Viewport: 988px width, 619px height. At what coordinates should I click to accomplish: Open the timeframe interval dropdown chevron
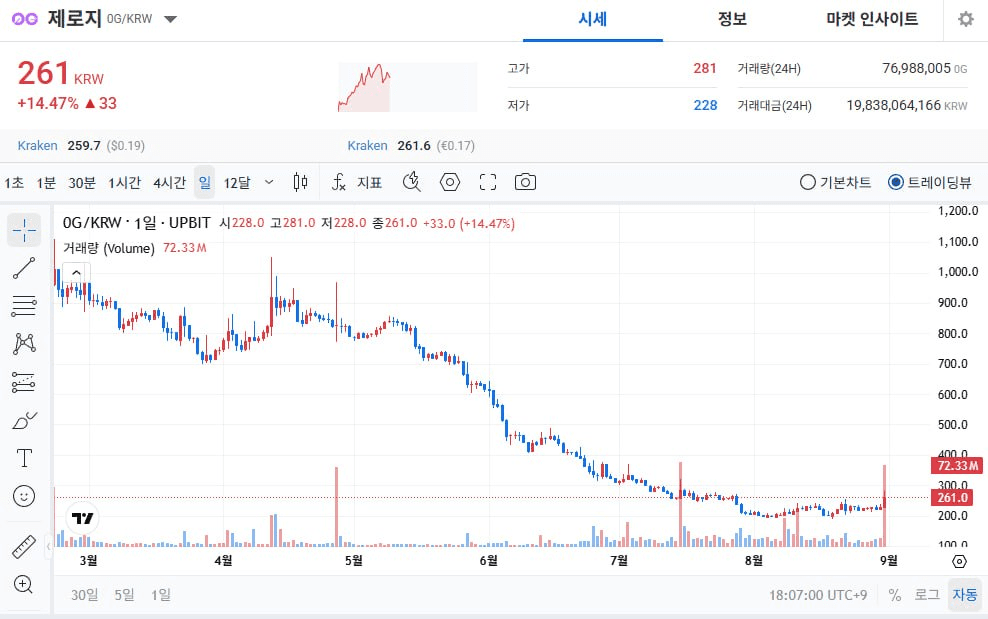(269, 182)
